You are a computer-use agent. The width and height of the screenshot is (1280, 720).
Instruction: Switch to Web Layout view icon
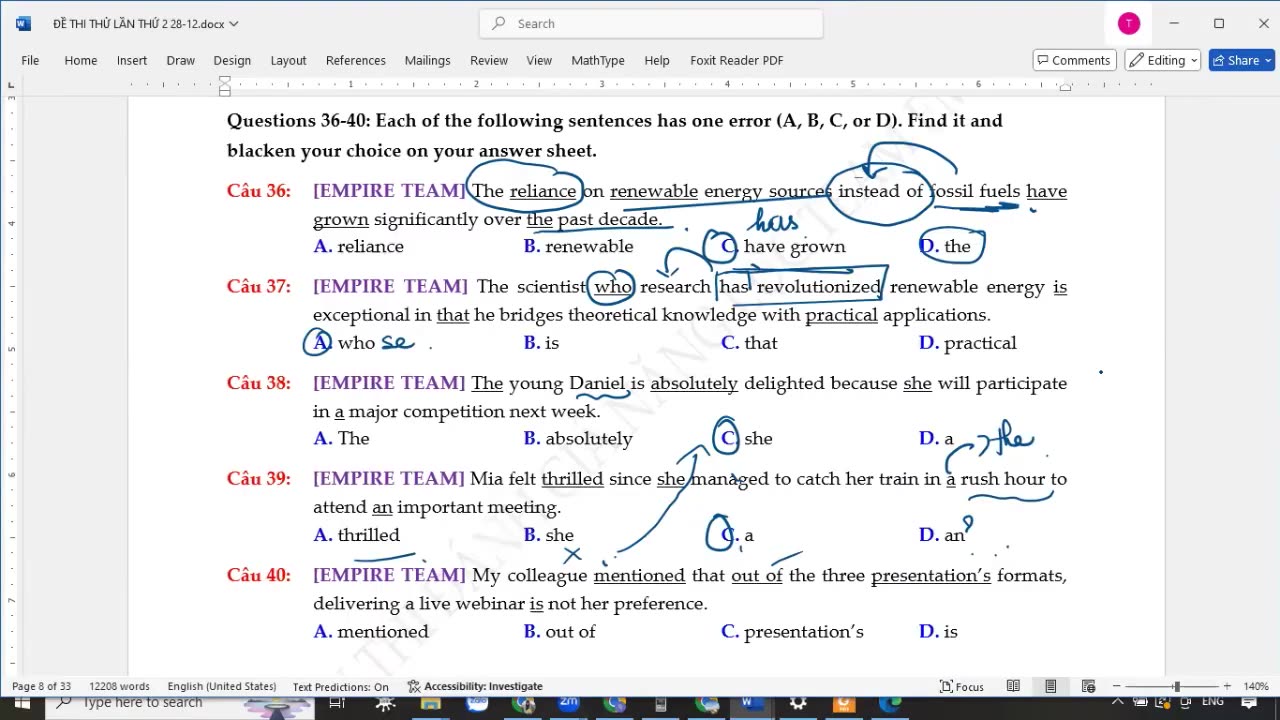tap(1088, 686)
